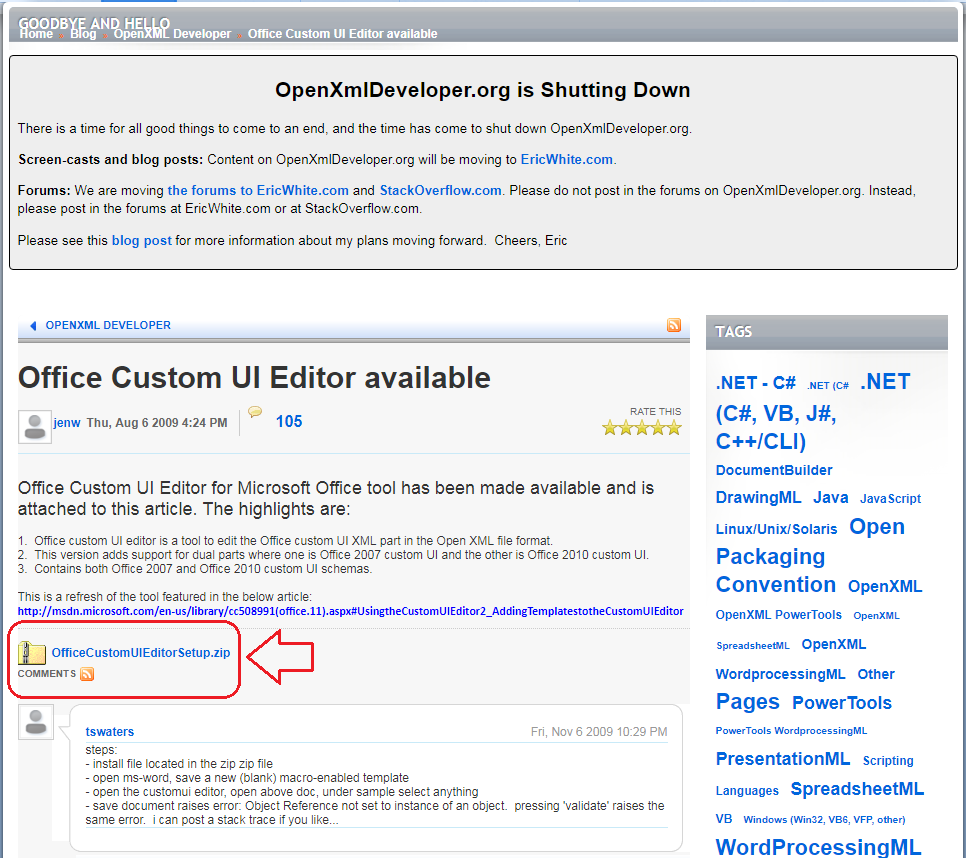Click the COMMENTS label under the attachment
966x858 pixels.
tap(47, 674)
